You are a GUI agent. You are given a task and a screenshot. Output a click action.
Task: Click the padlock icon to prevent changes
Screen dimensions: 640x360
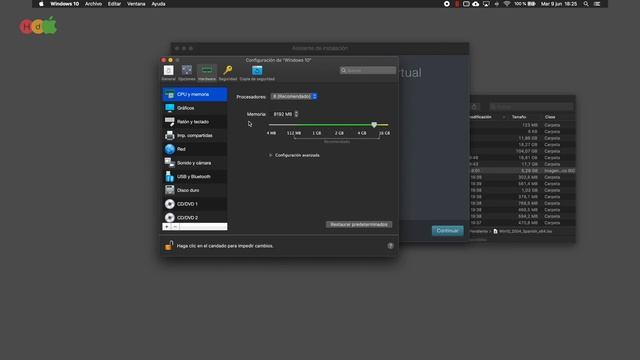point(169,245)
